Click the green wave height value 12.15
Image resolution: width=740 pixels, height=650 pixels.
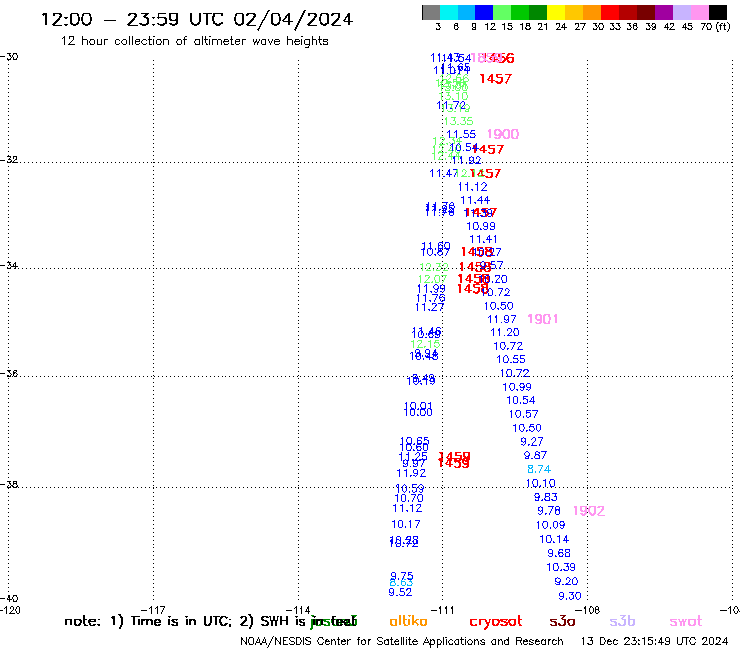tap(425, 344)
